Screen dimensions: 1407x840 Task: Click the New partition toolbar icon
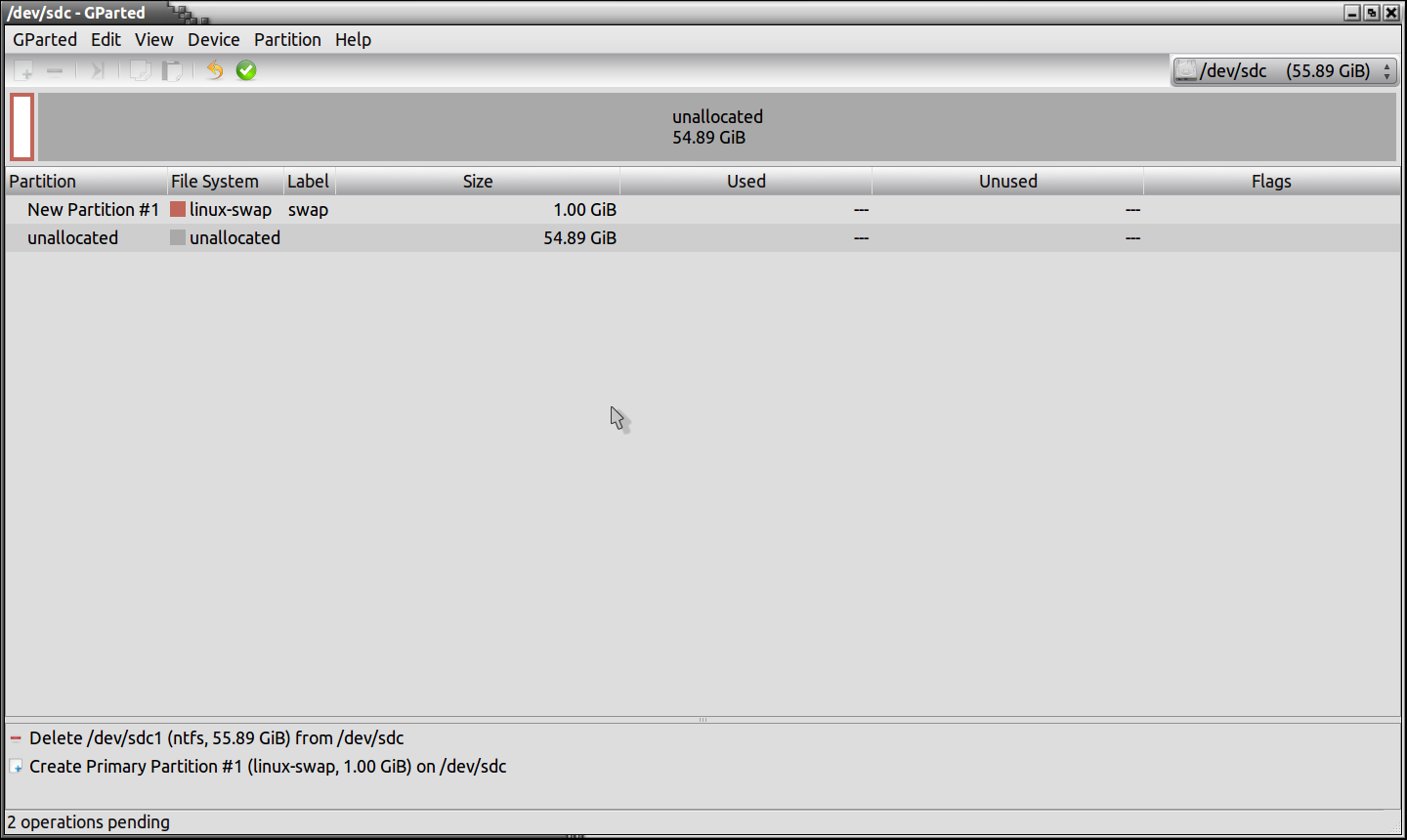24,70
